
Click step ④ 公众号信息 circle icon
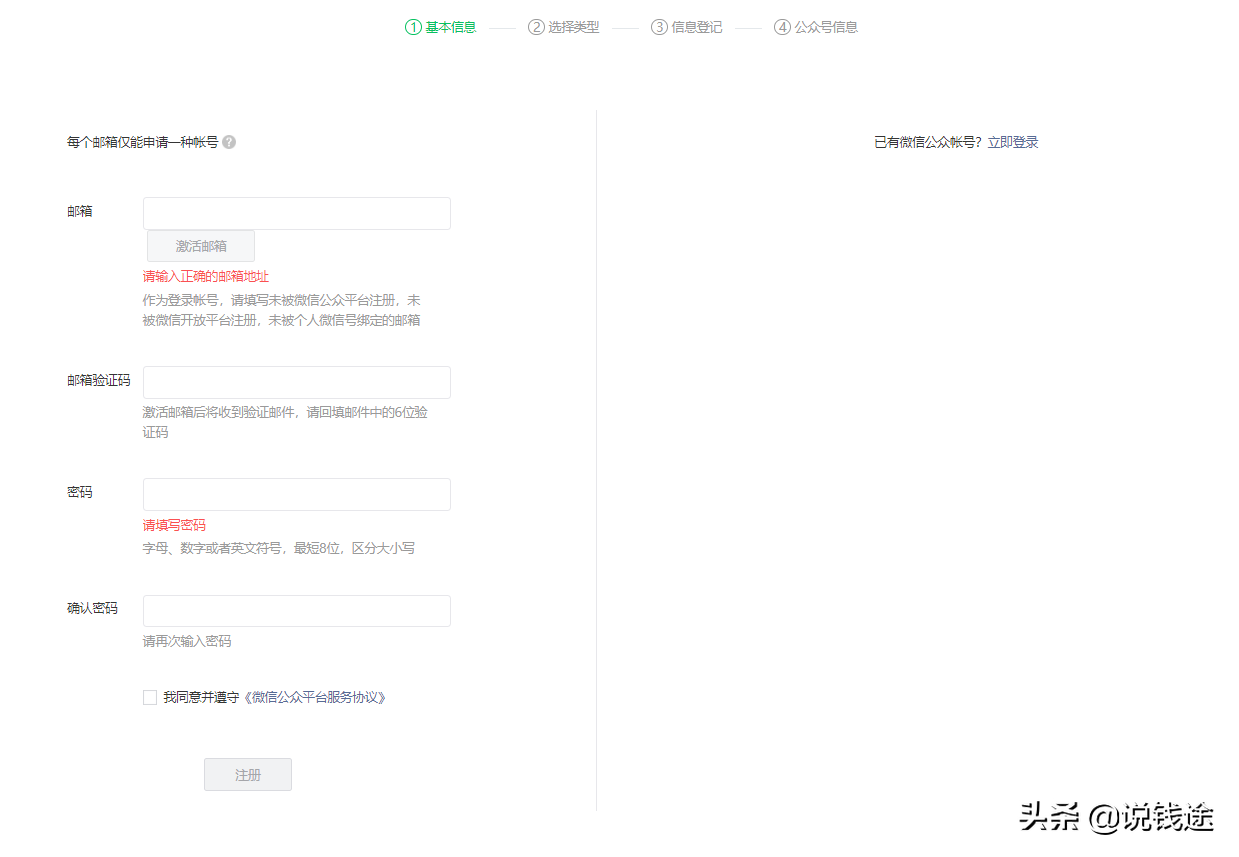click(x=783, y=27)
